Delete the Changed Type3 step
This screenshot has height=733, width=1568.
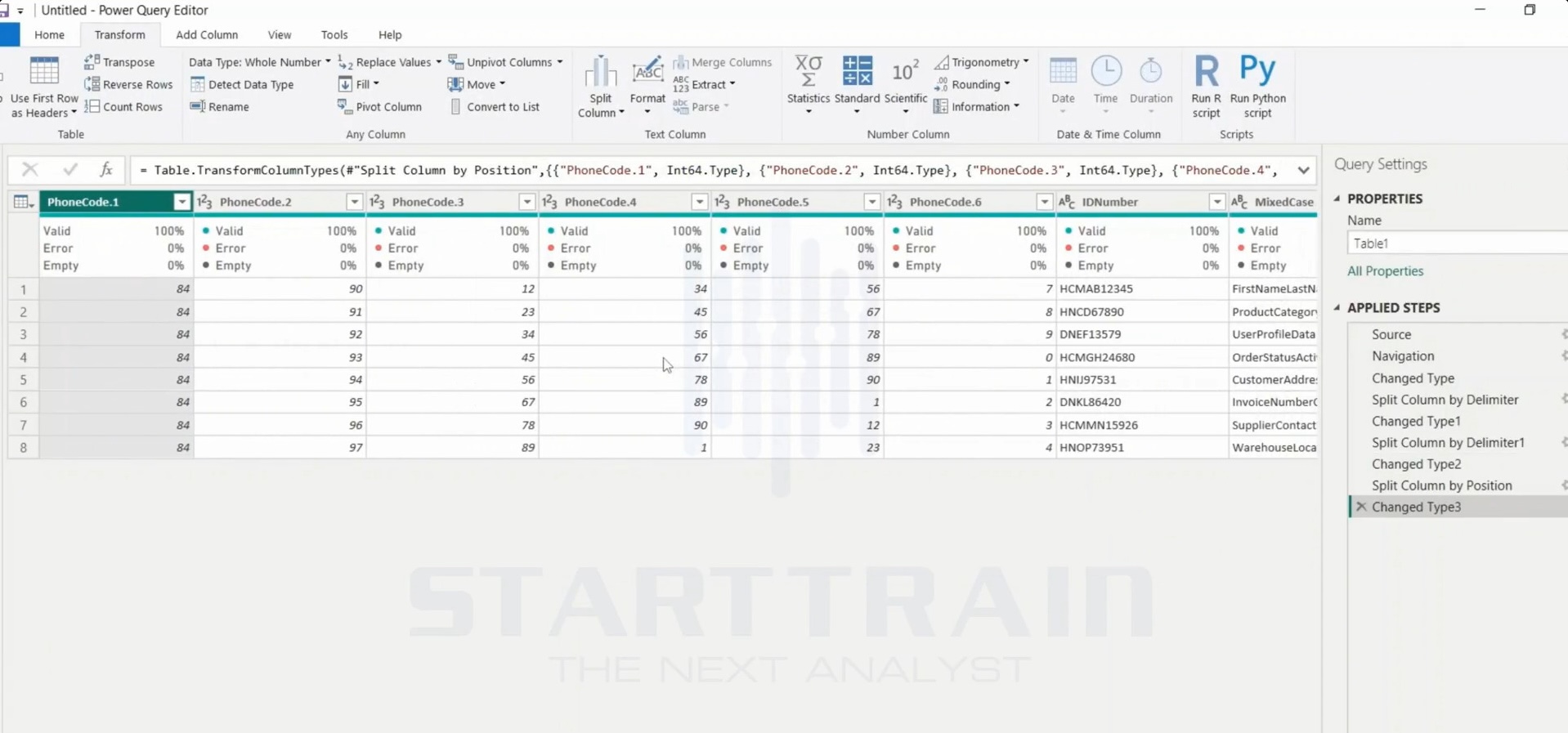(1361, 507)
